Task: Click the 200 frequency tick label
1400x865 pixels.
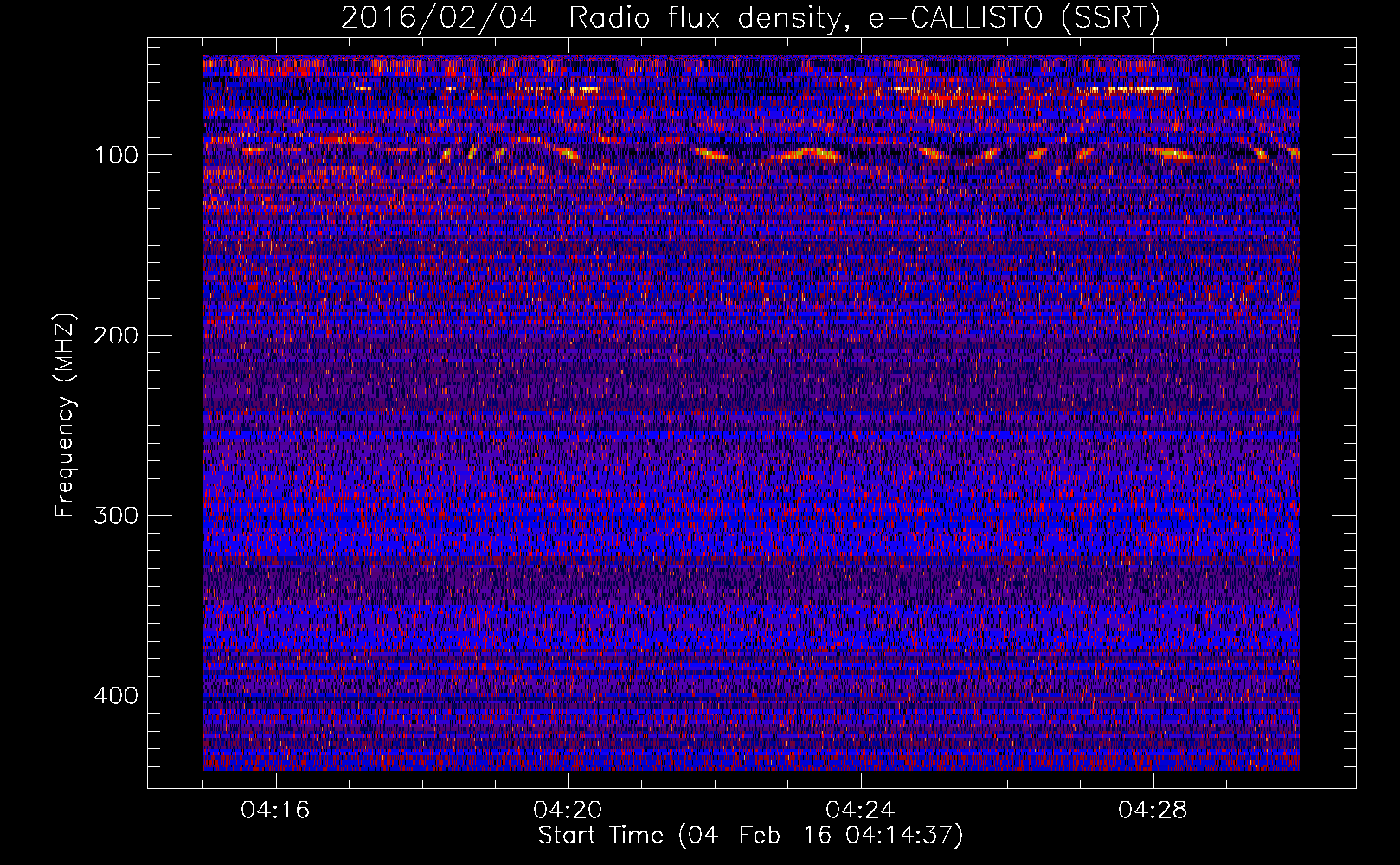Action: (x=116, y=335)
